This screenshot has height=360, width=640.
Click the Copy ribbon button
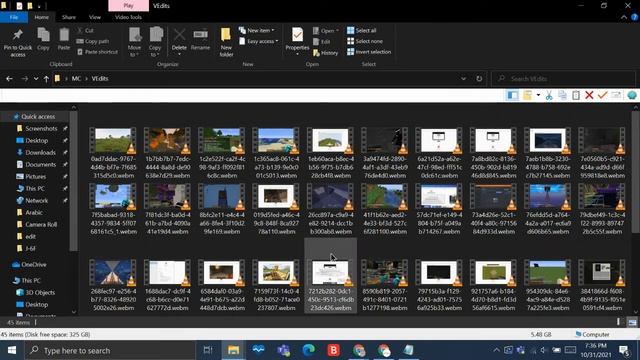coord(43,39)
